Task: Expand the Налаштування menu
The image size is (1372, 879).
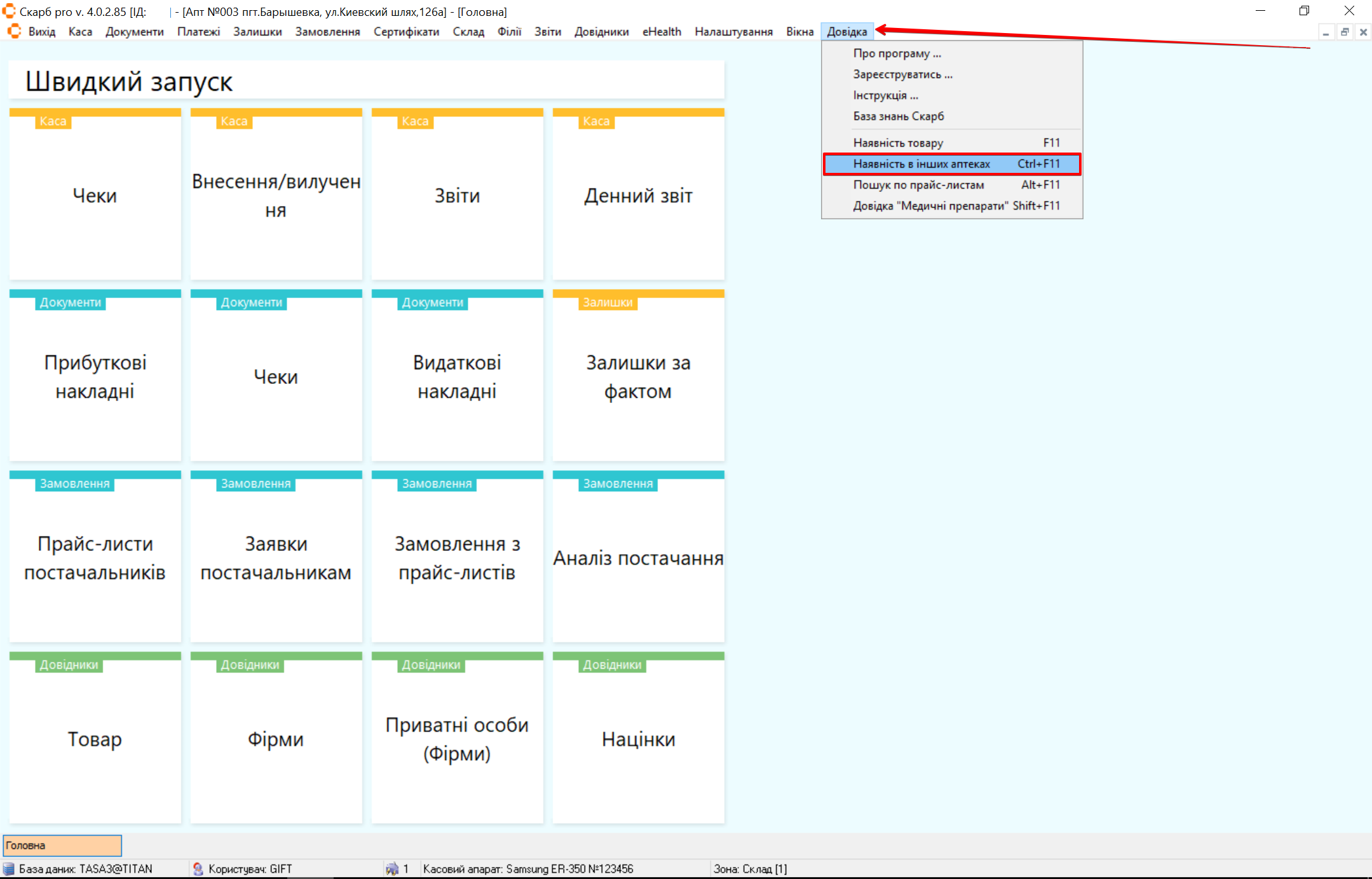Action: coord(733,32)
